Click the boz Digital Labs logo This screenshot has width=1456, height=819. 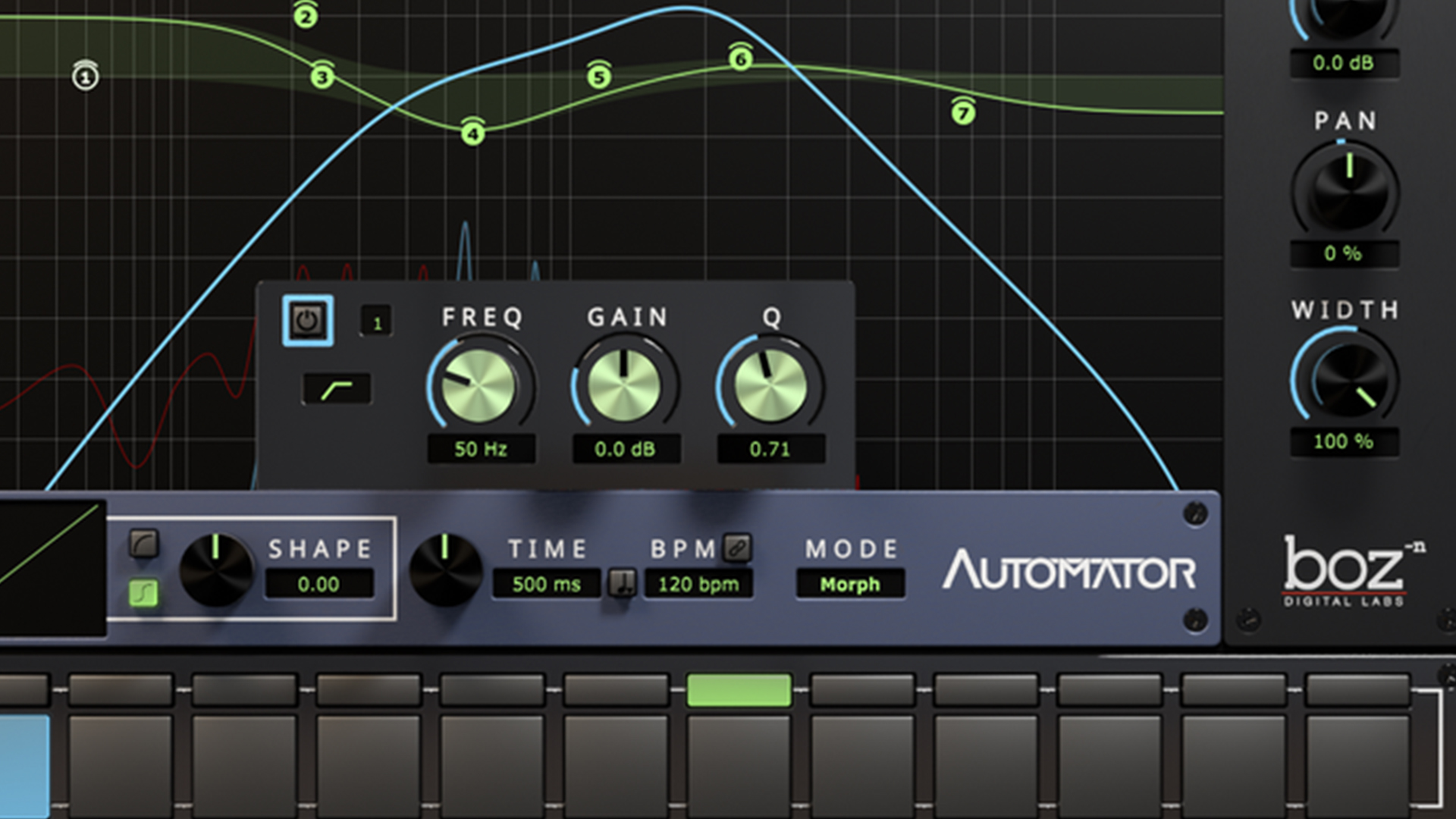coord(1353,570)
